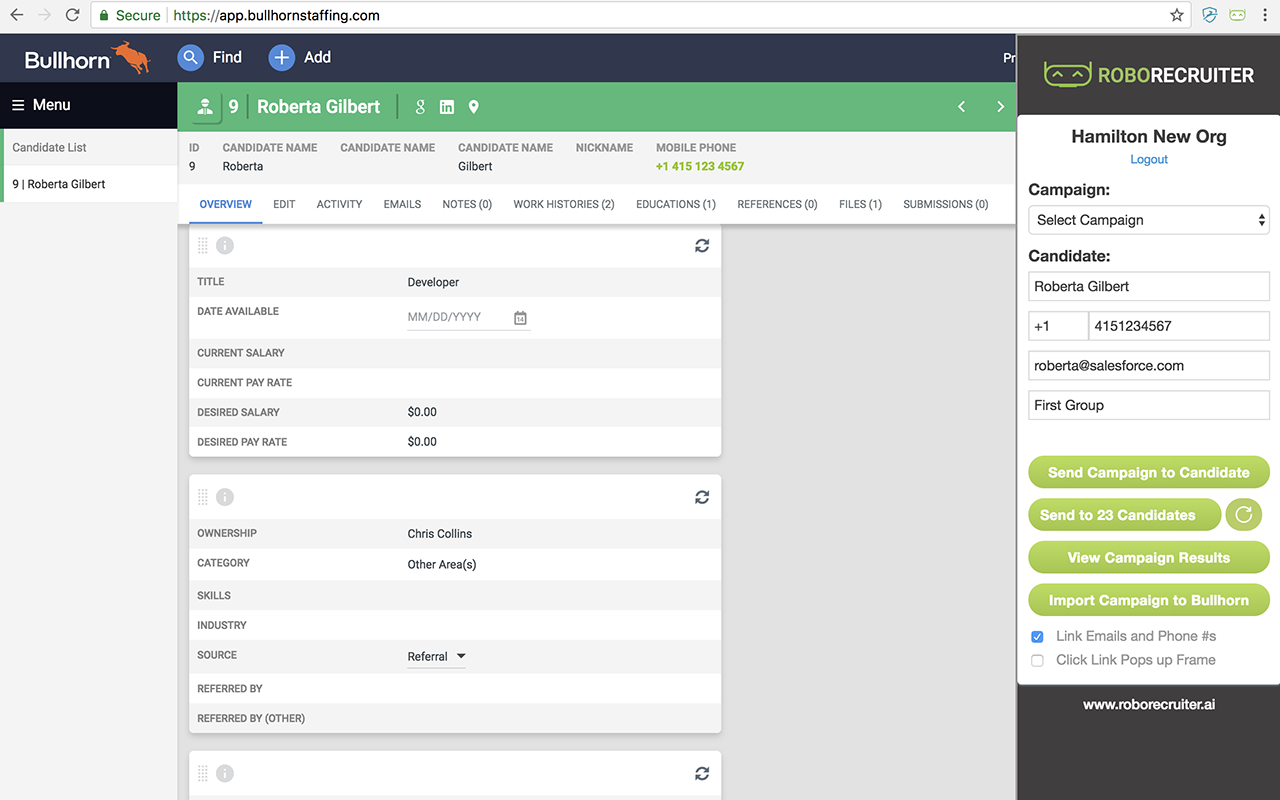1280x800 pixels.
Task: Open the calendar picker for Date Available
Action: (520, 318)
